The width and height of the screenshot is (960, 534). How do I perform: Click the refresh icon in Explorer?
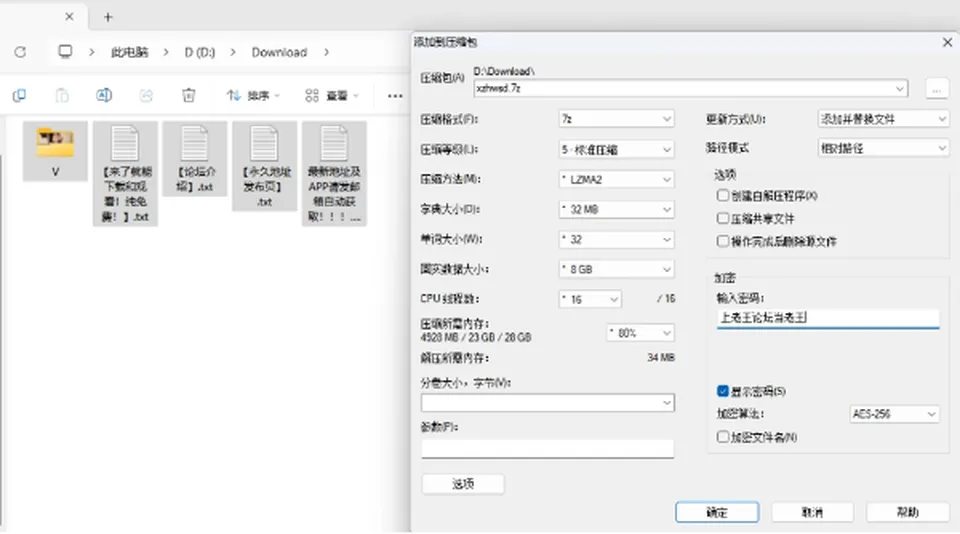point(20,52)
